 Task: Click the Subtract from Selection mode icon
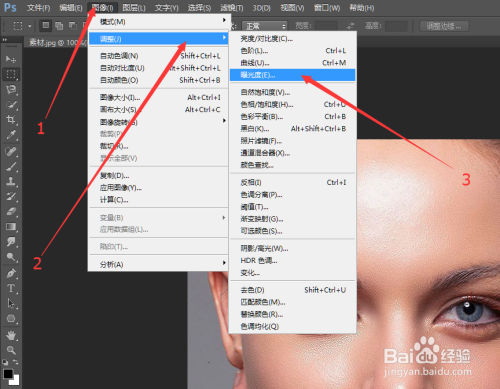[x=72, y=25]
